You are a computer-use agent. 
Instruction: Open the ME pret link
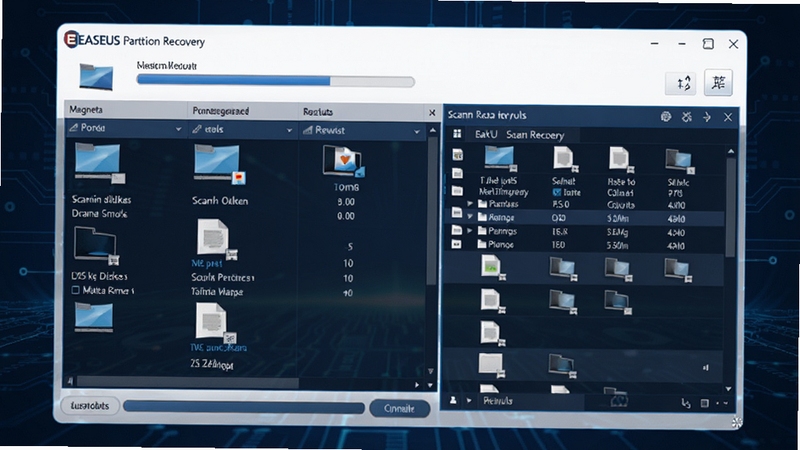[x=207, y=263]
